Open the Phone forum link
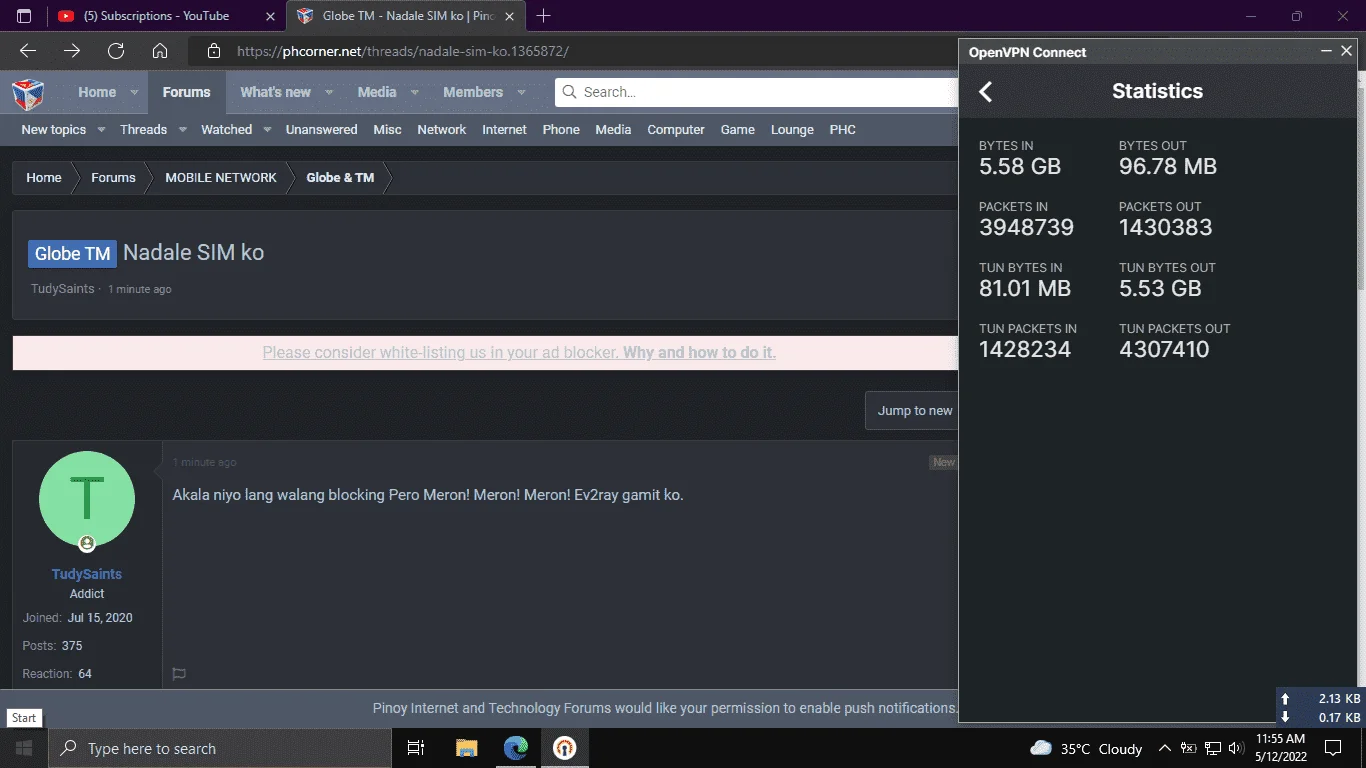The width and height of the screenshot is (1366, 768). 561,130
